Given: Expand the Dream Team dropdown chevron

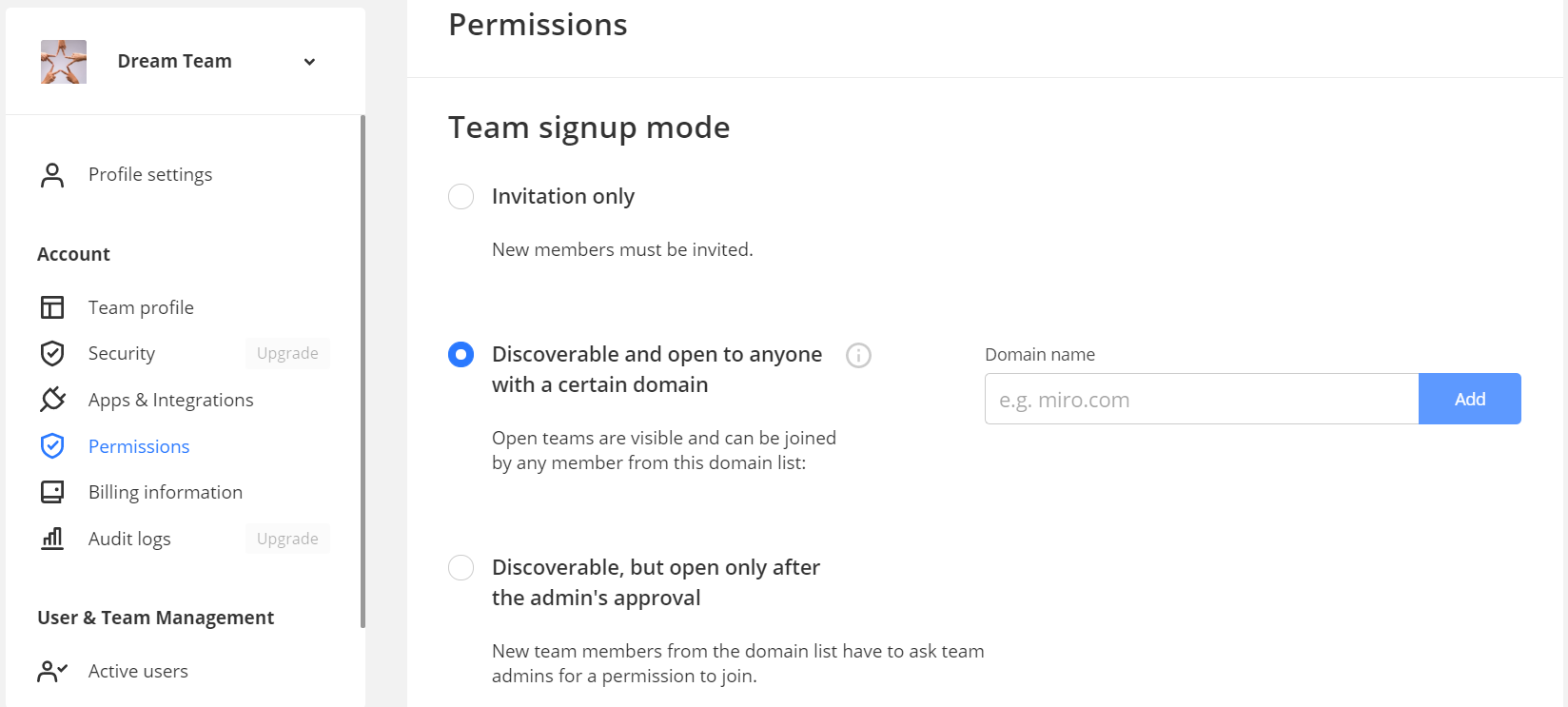Looking at the screenshot, I should pyautogui.click(x=309, y=62).
